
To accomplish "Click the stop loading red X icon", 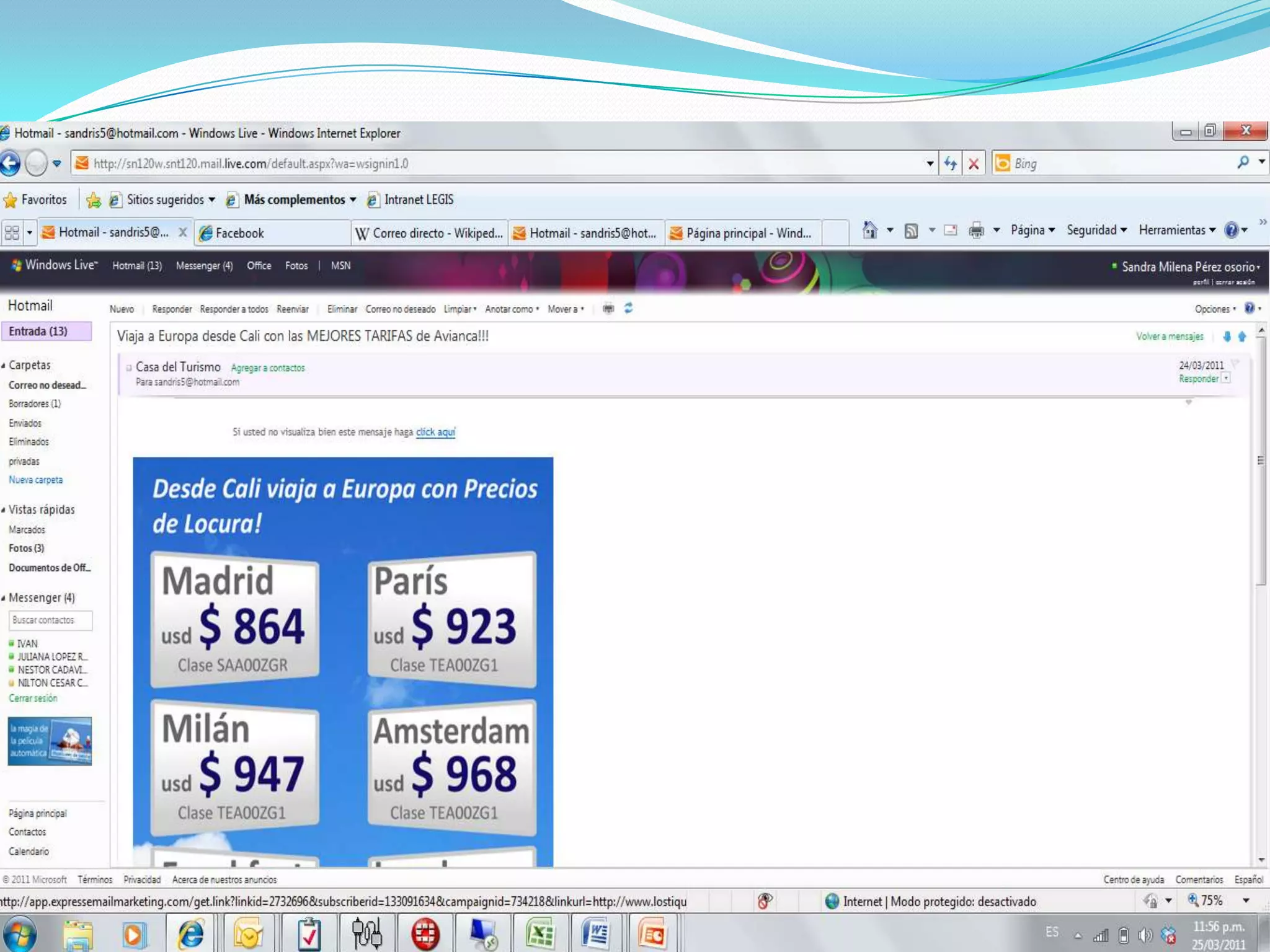I will [974, 164].
